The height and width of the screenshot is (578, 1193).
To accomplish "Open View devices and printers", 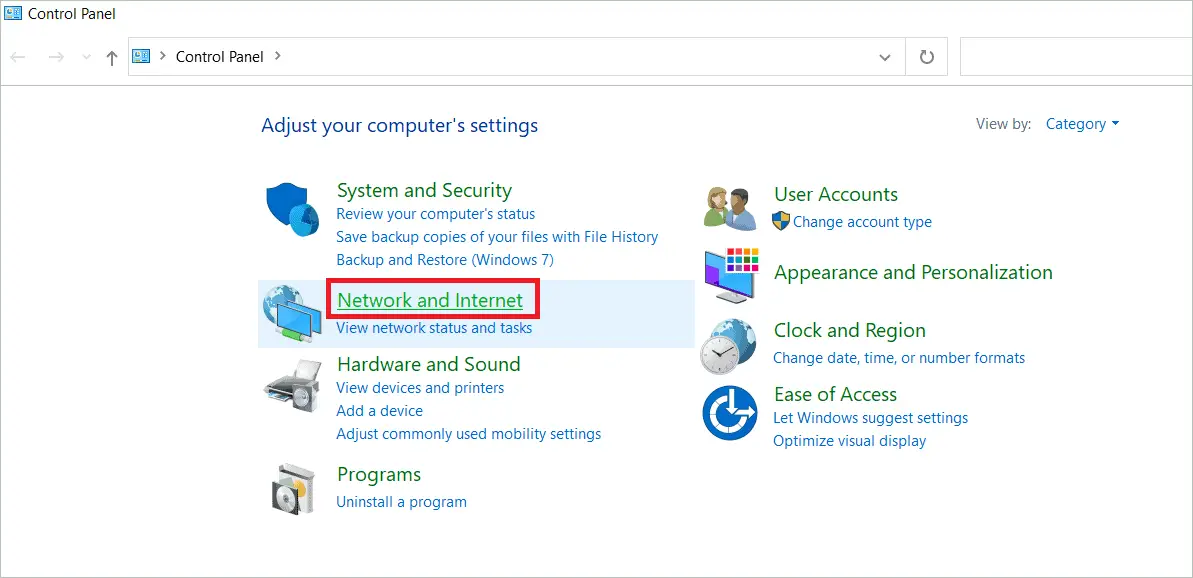I will pyautogui.click(x=420, y=388).
